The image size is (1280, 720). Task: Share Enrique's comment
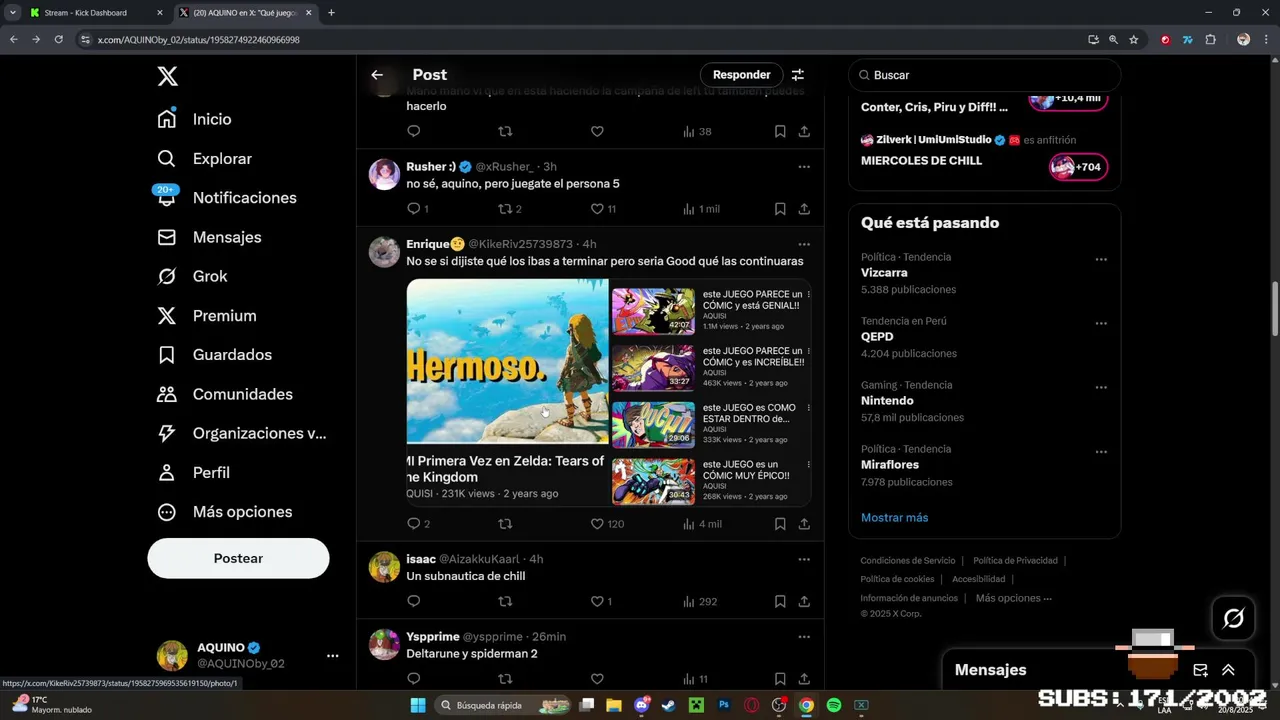(x=804, y=524)
